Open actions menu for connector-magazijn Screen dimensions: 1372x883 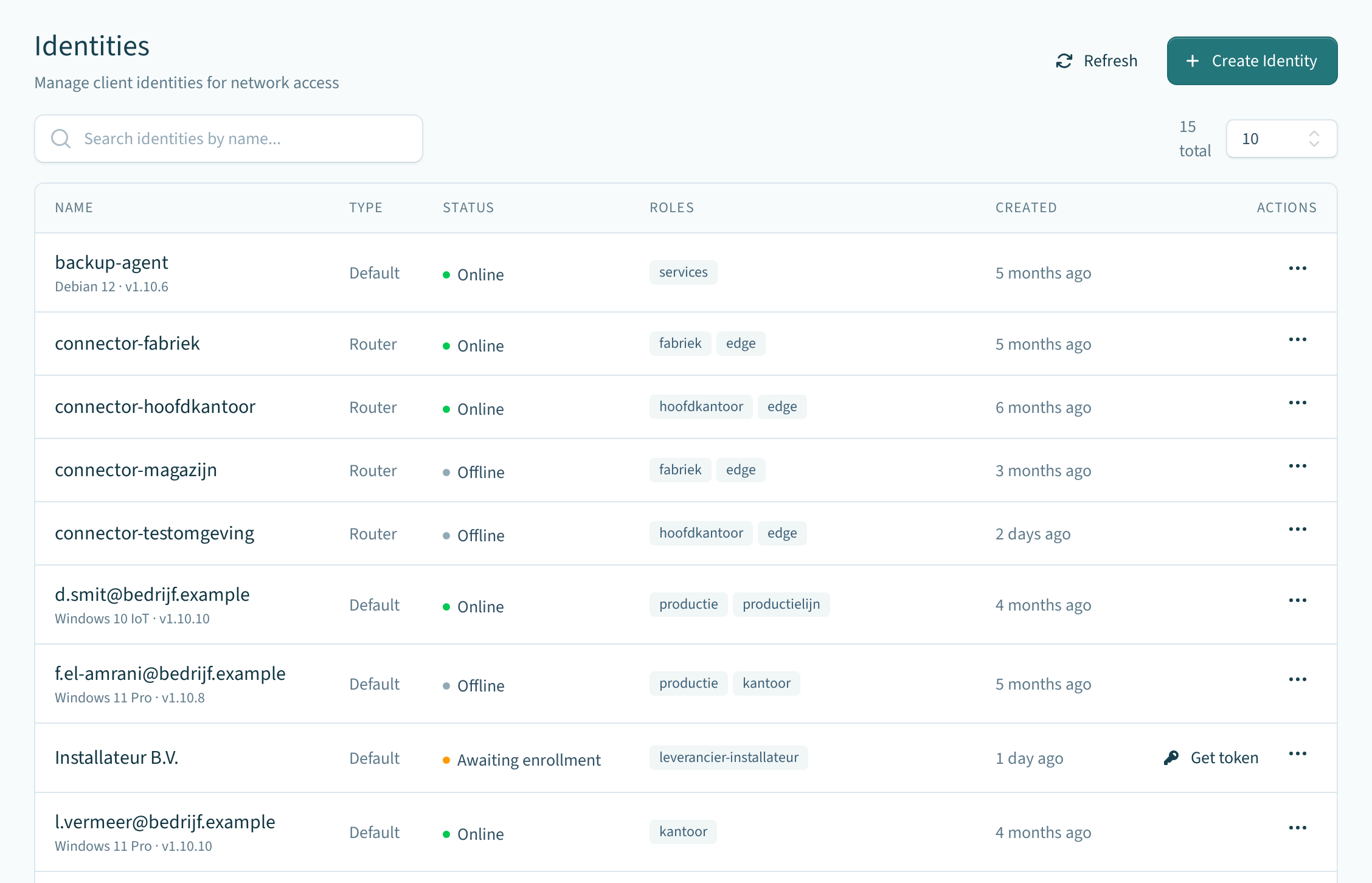[x=1297, y=466]
